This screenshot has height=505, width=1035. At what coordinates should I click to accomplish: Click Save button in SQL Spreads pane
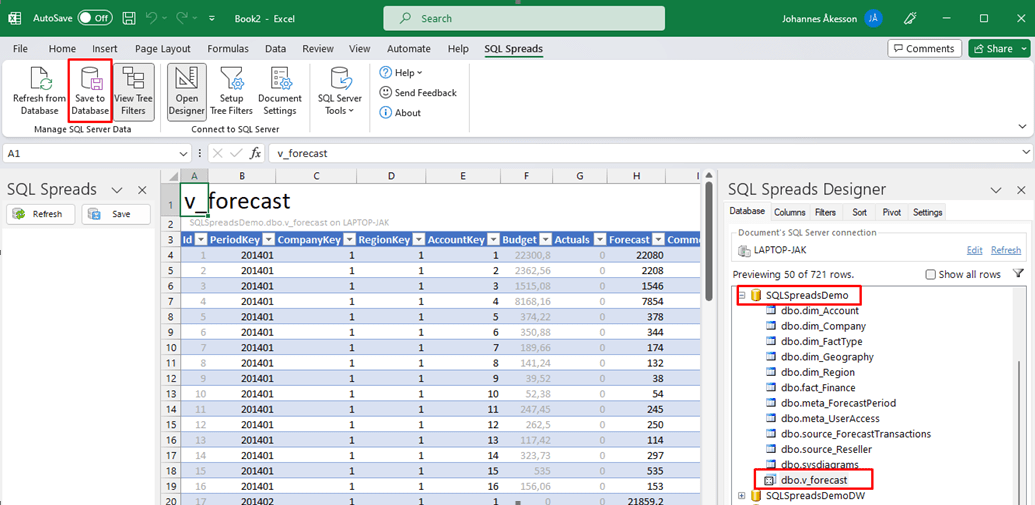[x=116, y=214]
